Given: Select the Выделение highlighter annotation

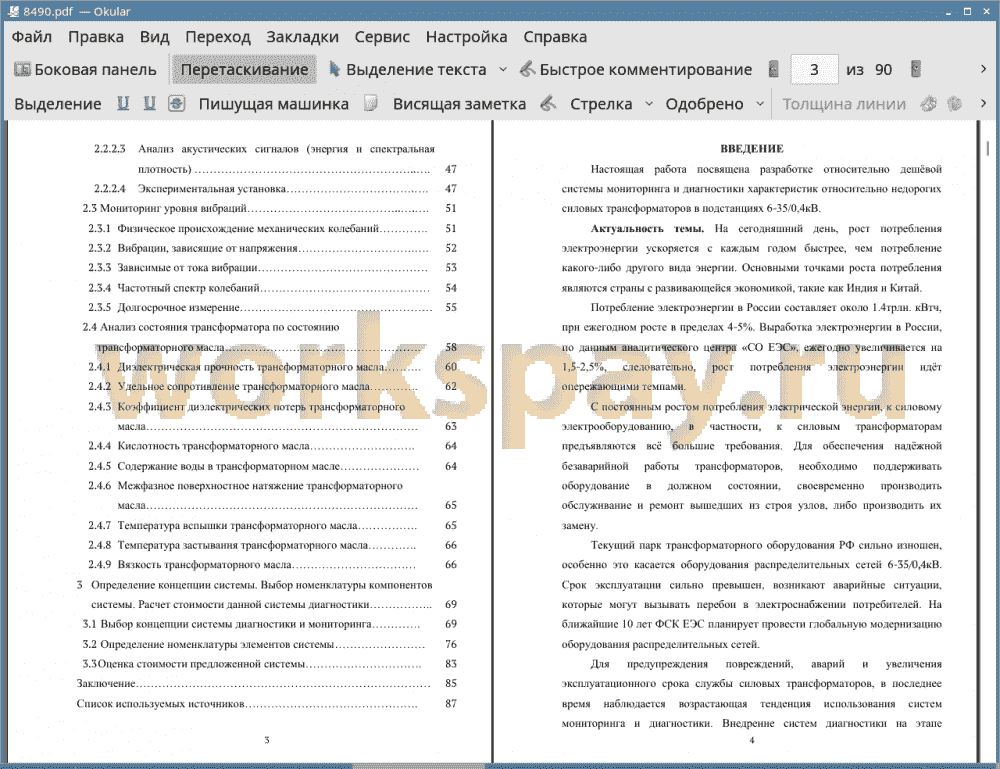Looking at the screenshot, I should pos(57,104).
